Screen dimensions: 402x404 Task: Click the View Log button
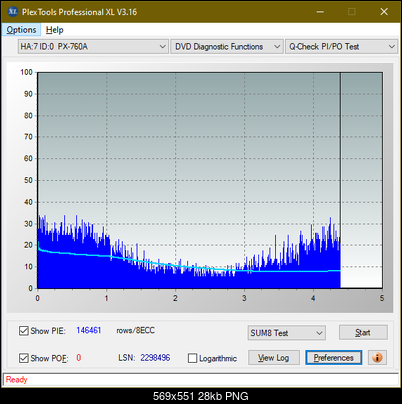click(274, 358)
